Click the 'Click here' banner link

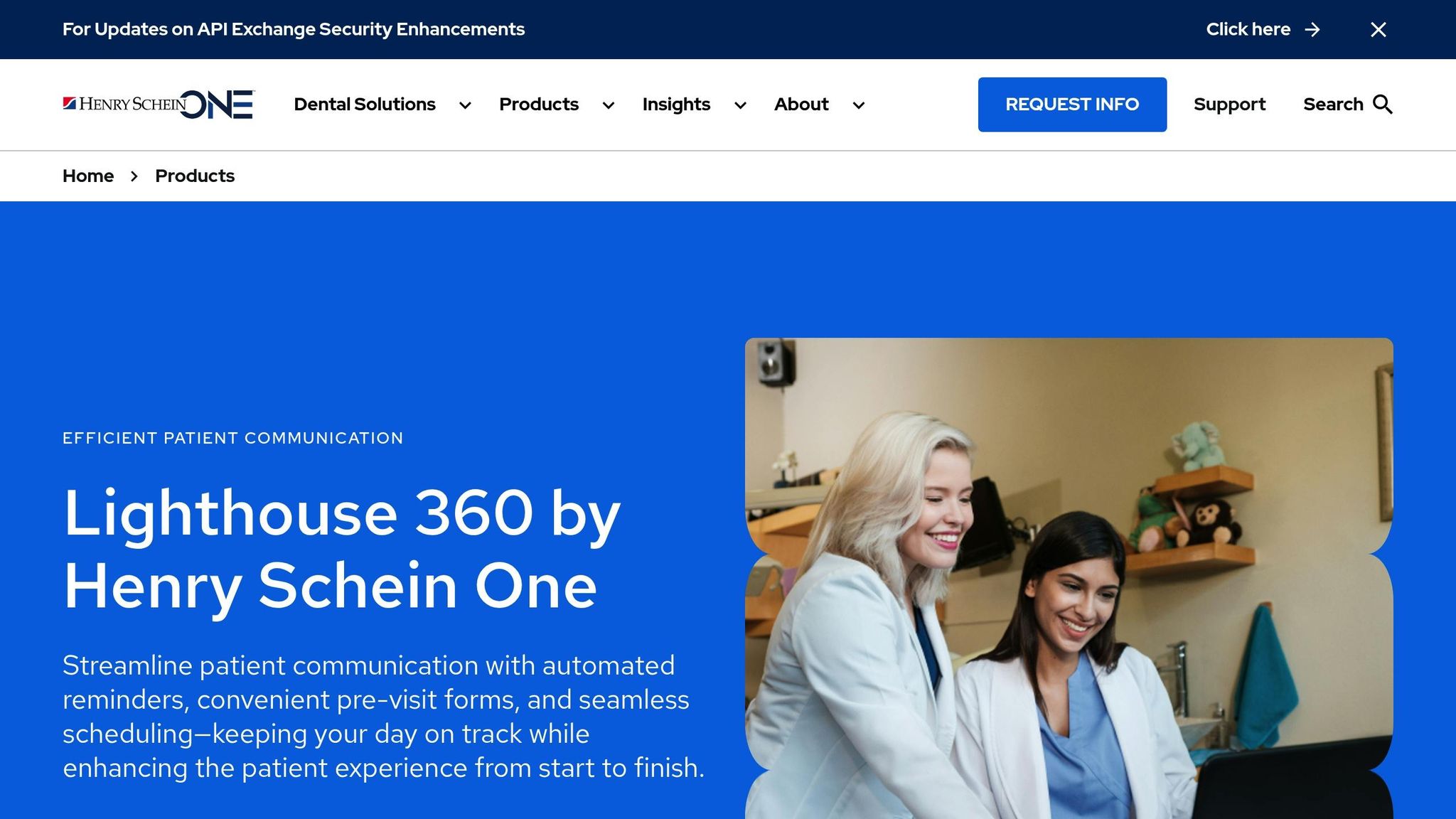pyautogui.click(x=1248, y=29)
